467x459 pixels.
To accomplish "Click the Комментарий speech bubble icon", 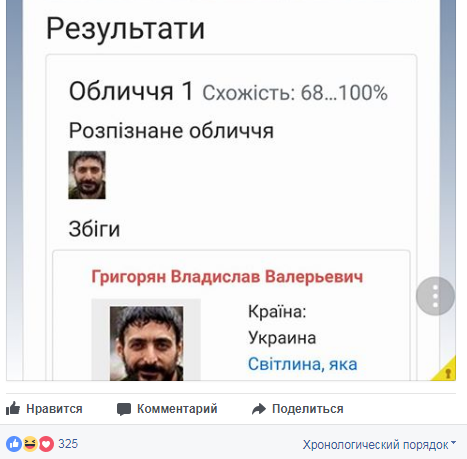I will click(x=124, y=409).
